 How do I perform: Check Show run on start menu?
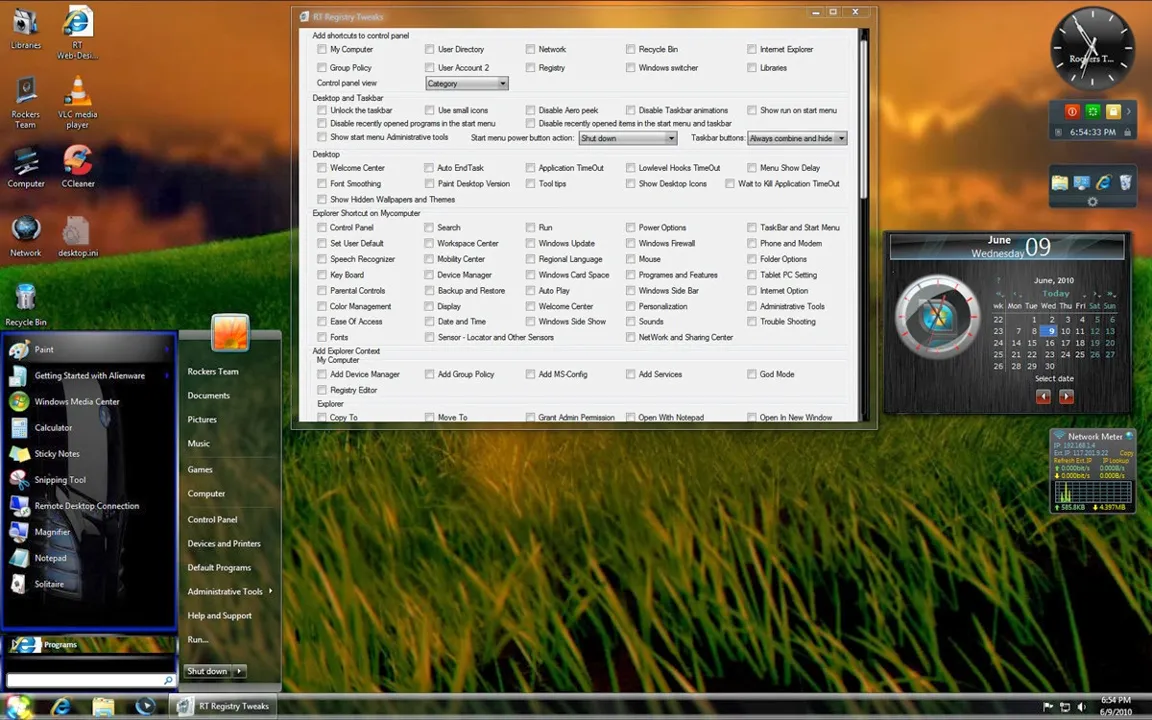(x=752, y=110)
